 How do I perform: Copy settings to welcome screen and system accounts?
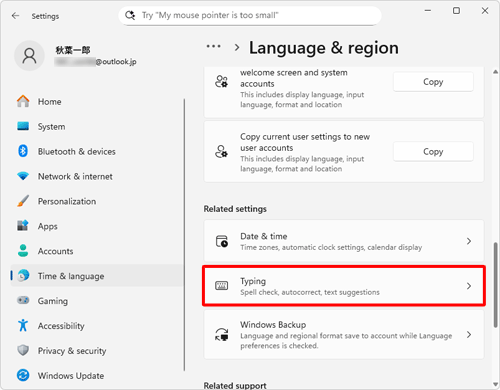click(433, 82)
